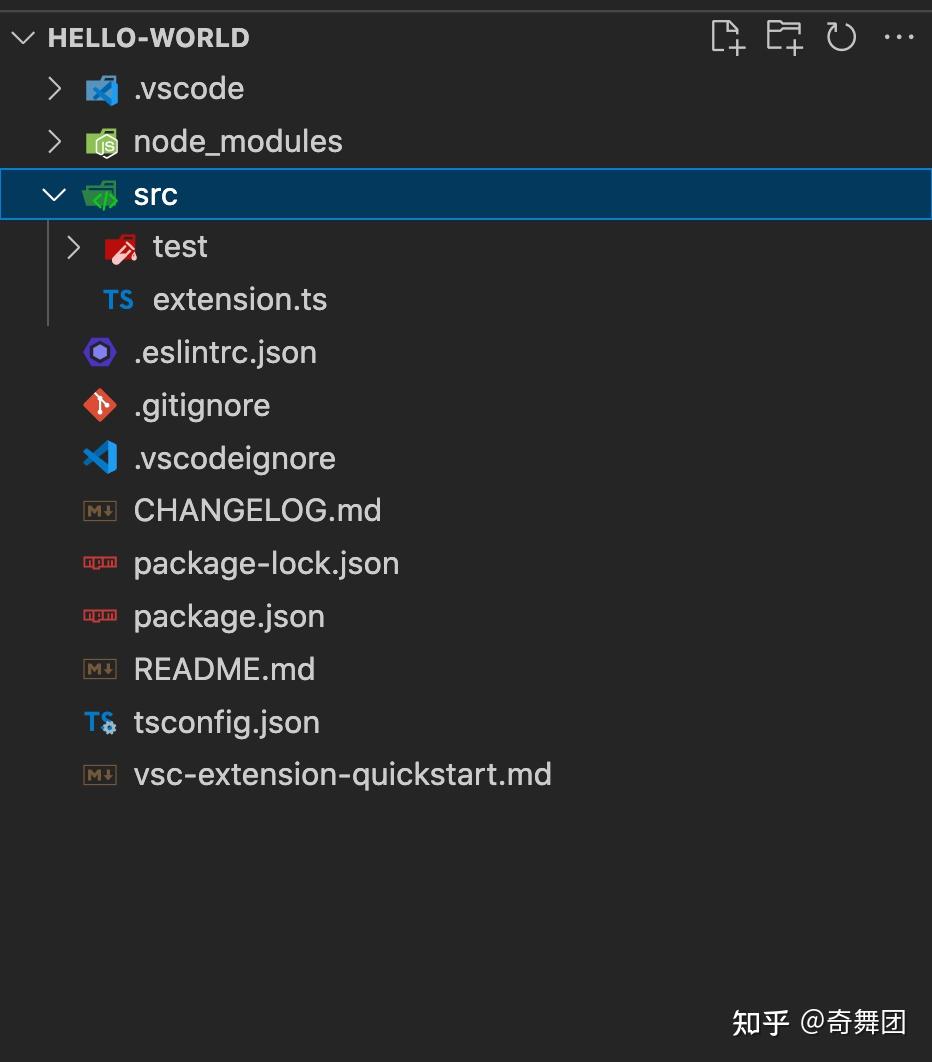
Task: Collapse the src folder
Action: pyautogui.click(x=54, y=194)
